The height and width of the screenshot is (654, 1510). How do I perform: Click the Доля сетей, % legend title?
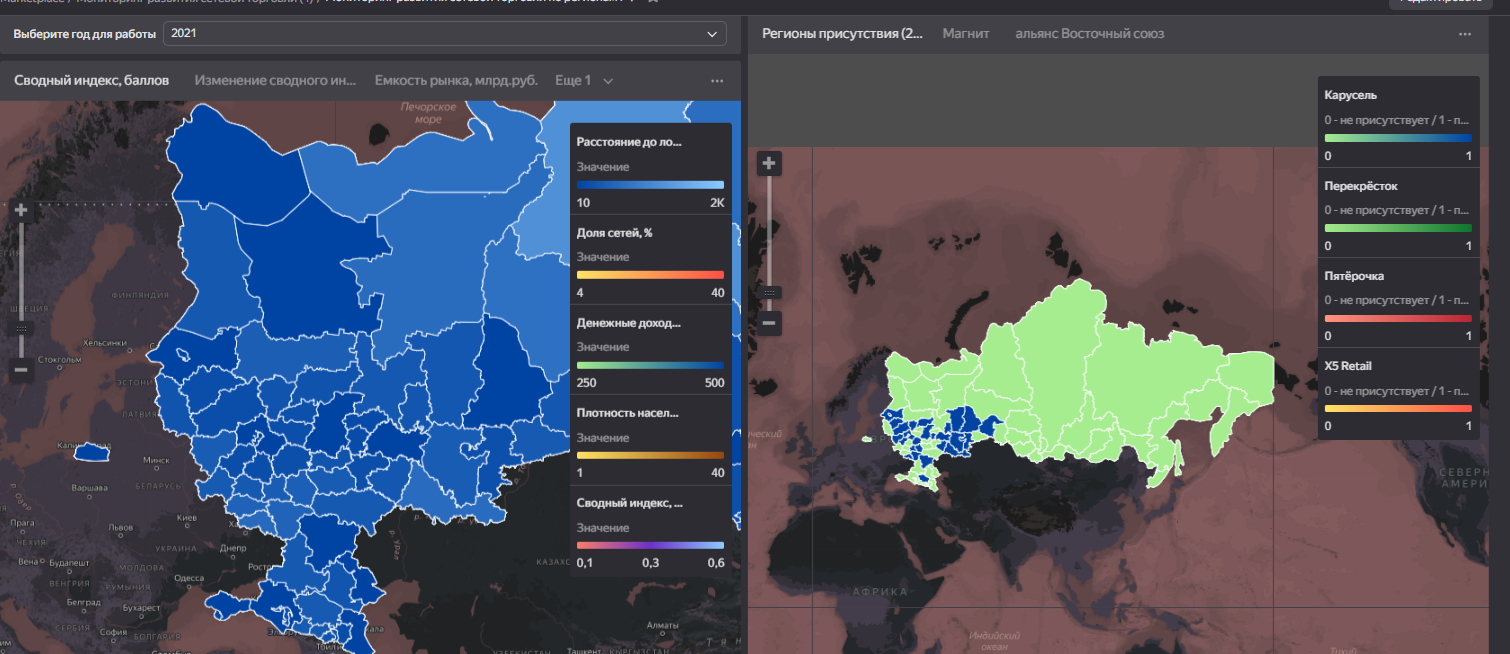pos(615,232)
